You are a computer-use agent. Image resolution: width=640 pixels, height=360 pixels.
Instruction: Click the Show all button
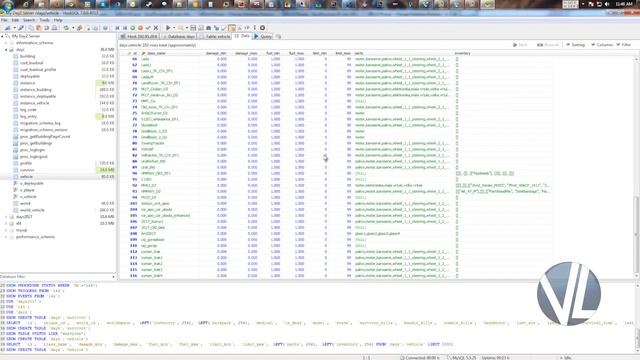point(548,44)
